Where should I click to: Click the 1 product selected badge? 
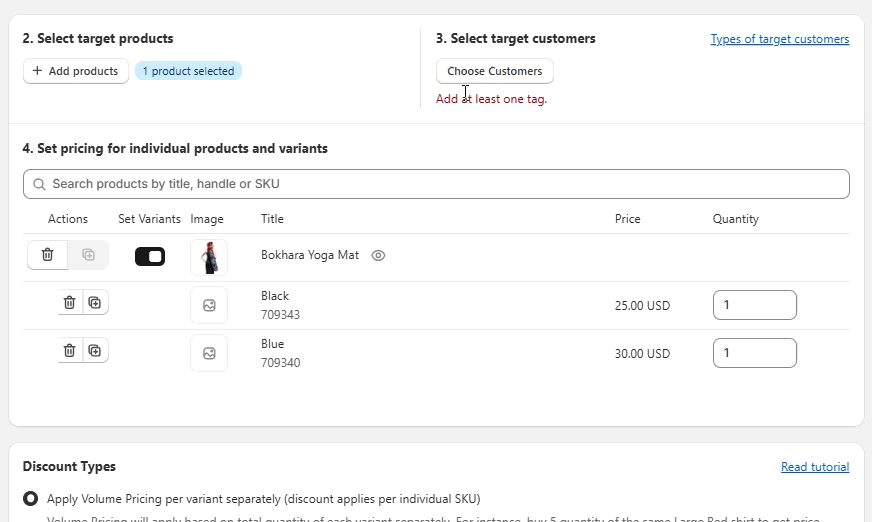pyautogui.click(x=189, y=71)
